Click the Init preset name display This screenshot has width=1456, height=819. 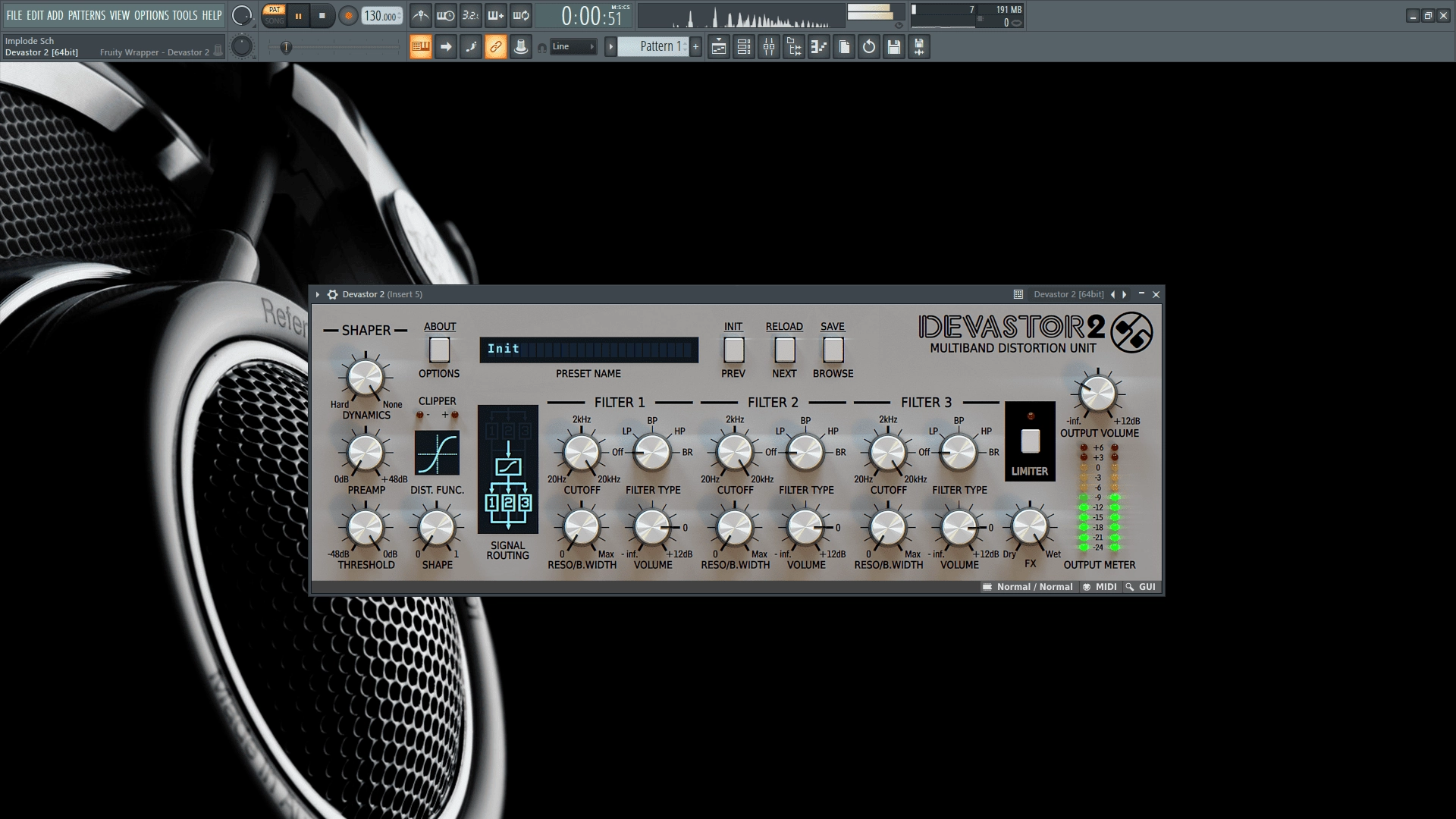588,350
